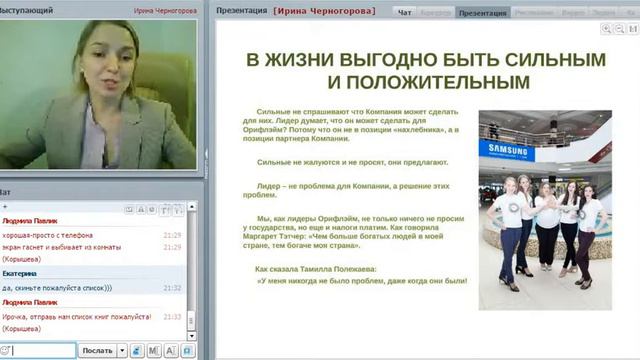Click the blue chat bubble icon at the far right

[x=188, y=351]
